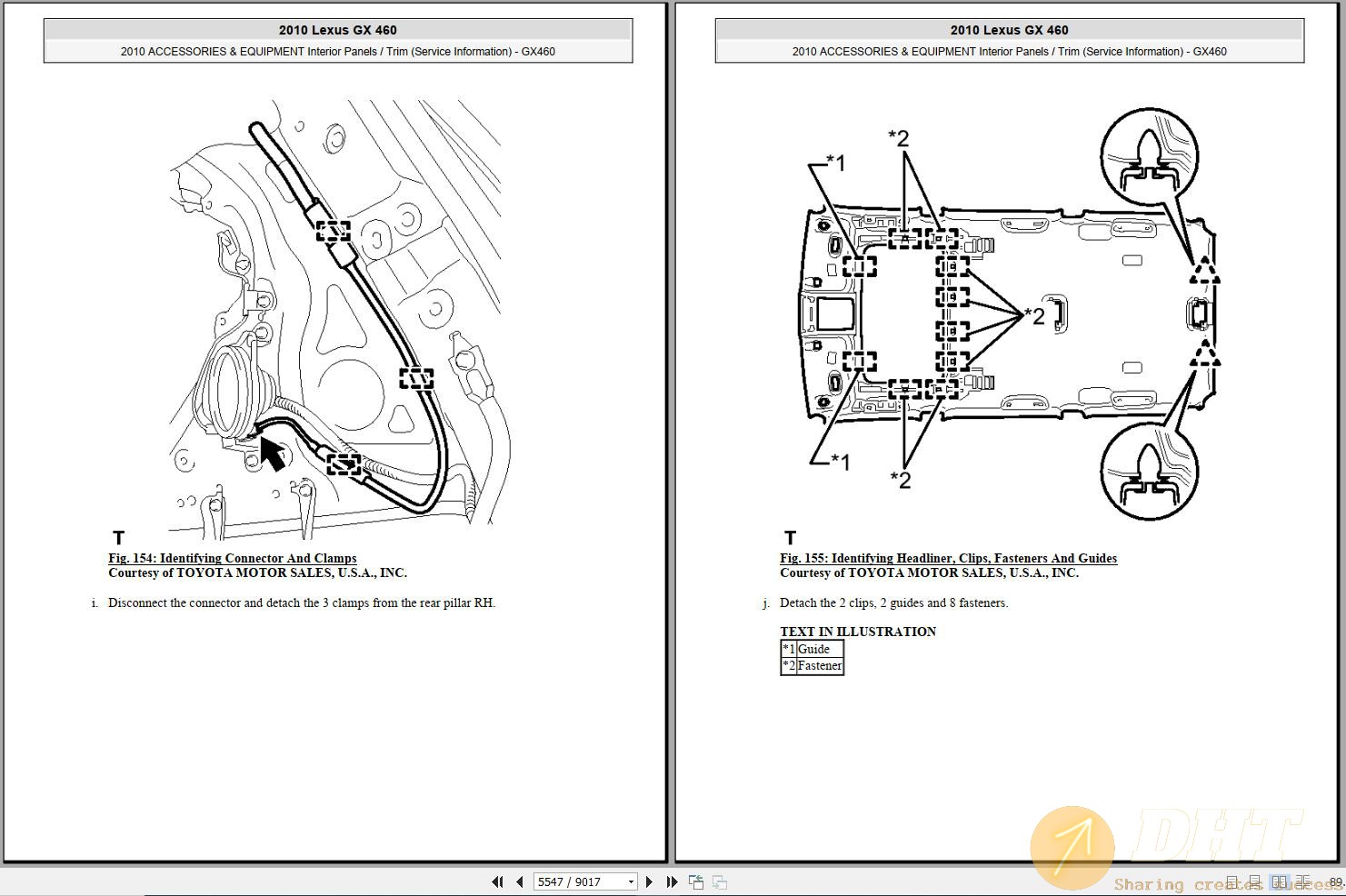This screenshot has height=896, width=1346.
Task: Select continuous facing layout icon
Action: pos(1302,882)
